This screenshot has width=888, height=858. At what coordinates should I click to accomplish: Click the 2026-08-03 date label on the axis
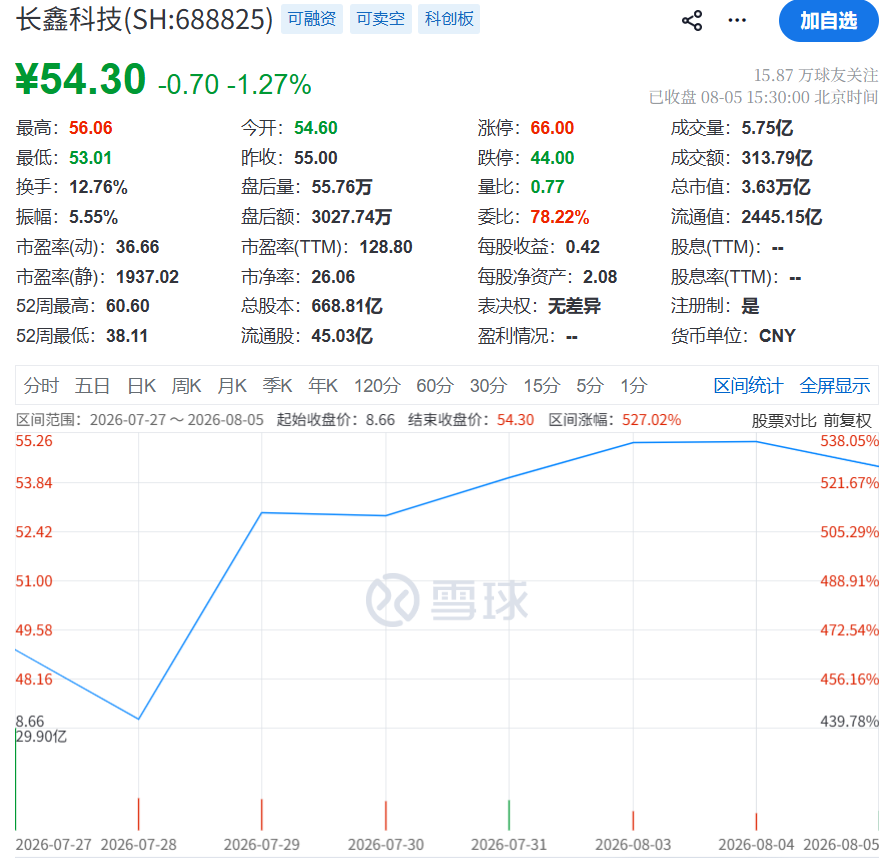(x=633, y=844)
